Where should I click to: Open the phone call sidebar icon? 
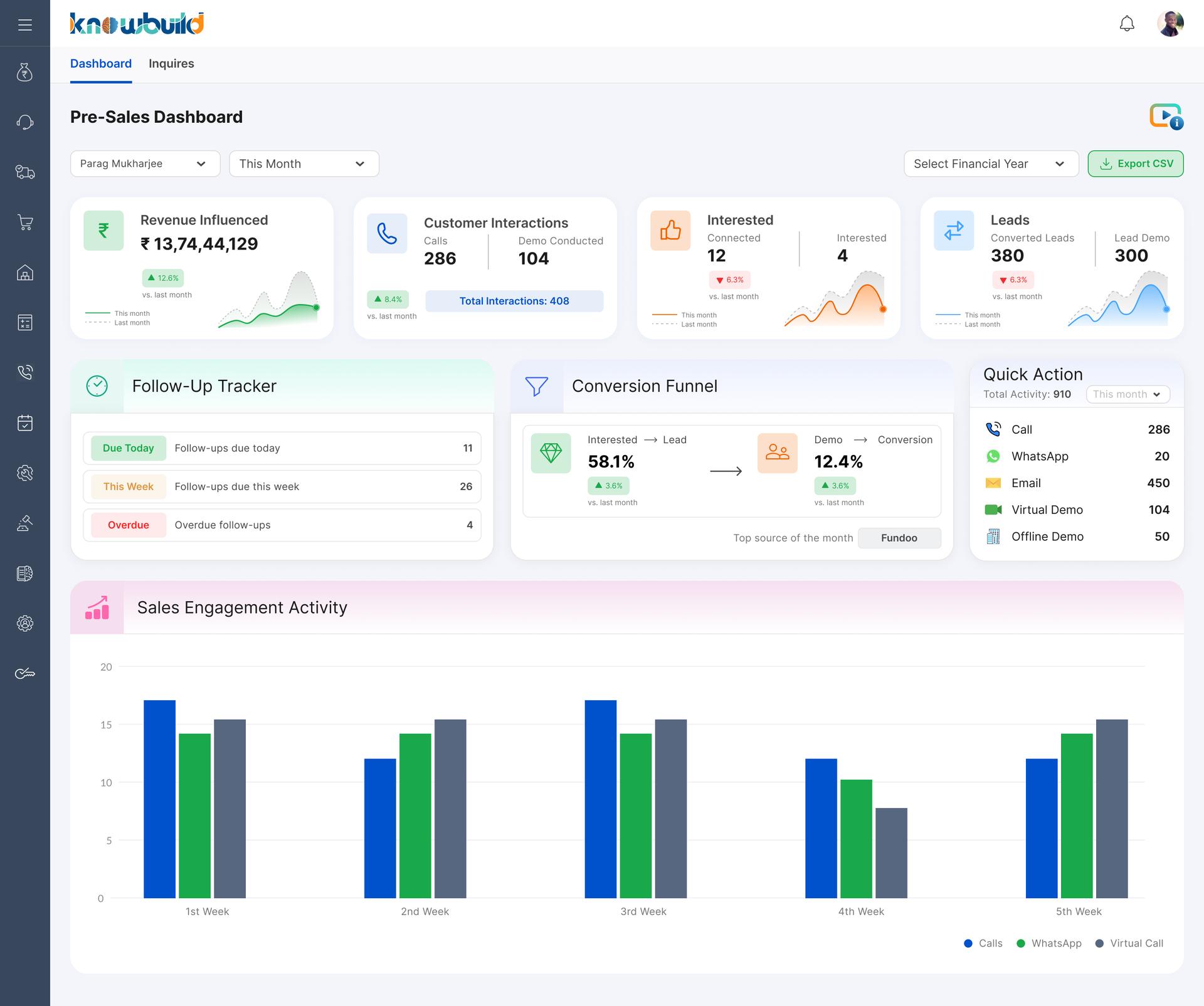(x=24, y=372)
